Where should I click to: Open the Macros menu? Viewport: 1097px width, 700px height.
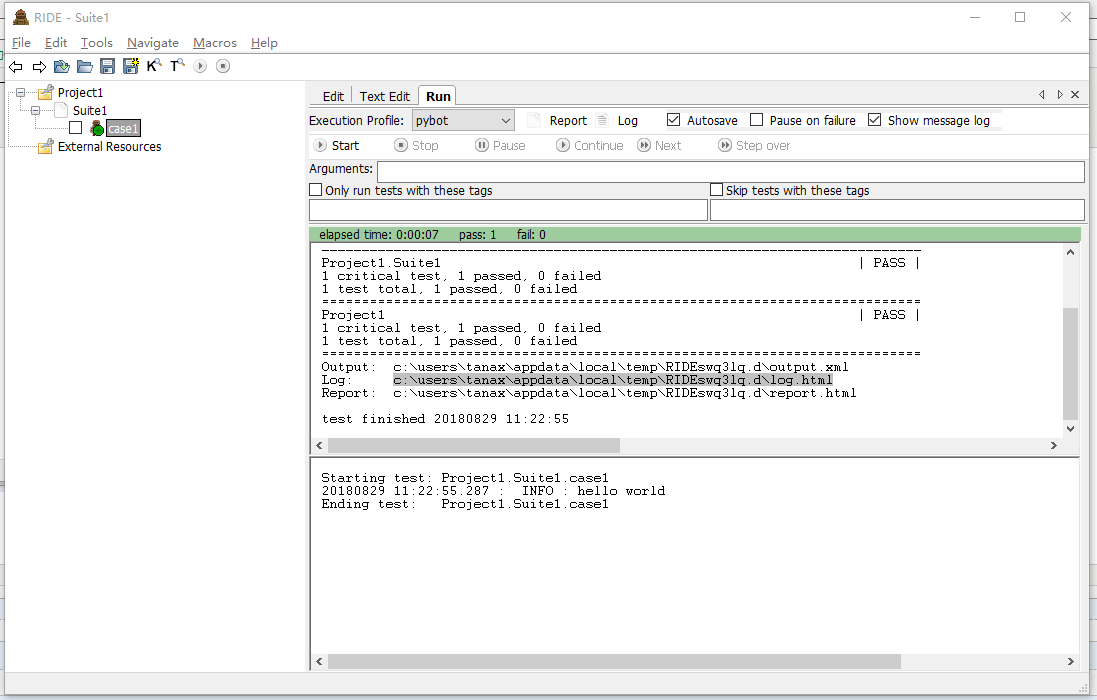pyautogui.click(x=215, y=43)
